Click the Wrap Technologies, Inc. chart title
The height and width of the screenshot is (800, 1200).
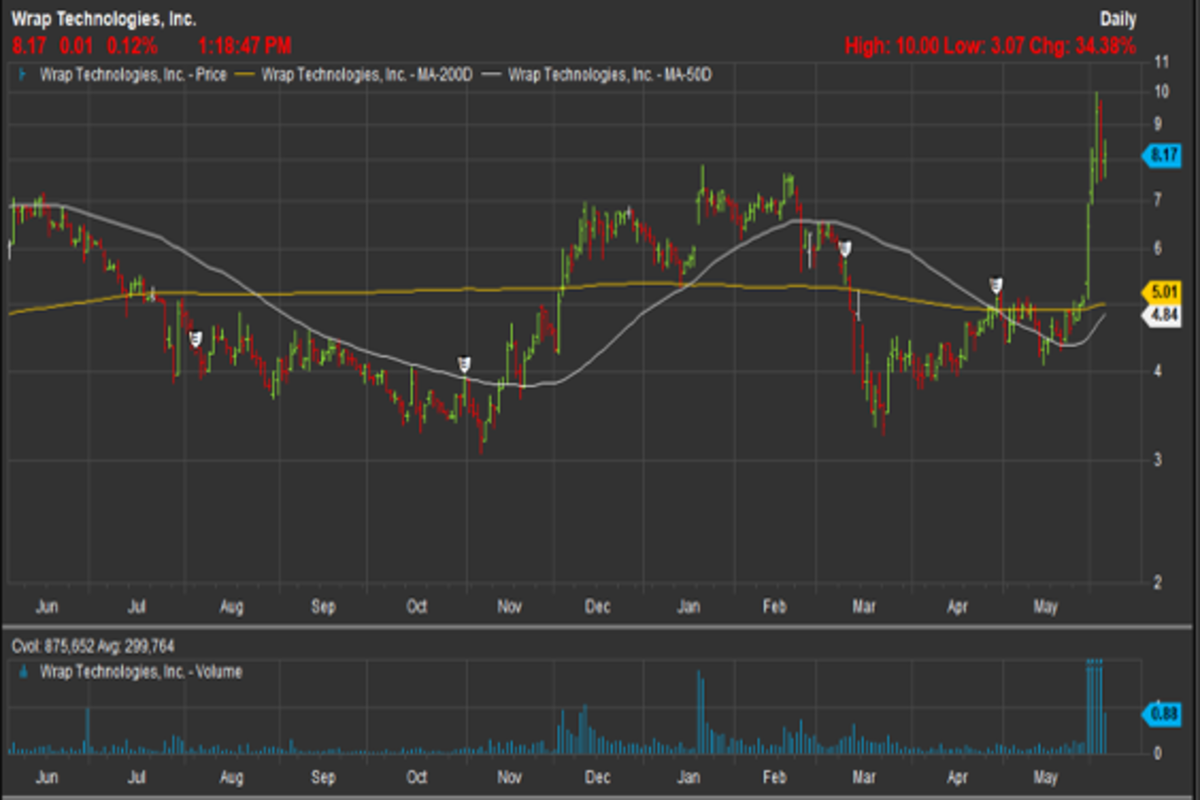point(104,19)
